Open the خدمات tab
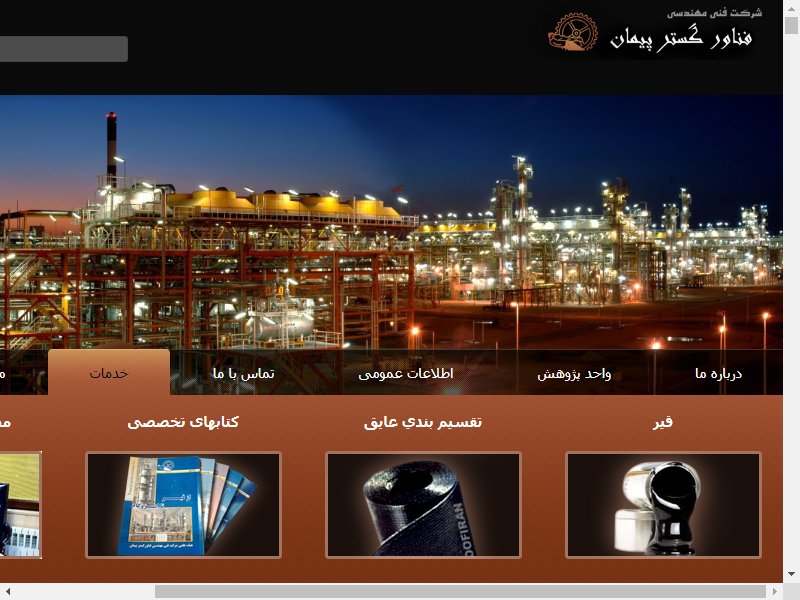Viewport: 800px width, 600px height. coord(109,373)
